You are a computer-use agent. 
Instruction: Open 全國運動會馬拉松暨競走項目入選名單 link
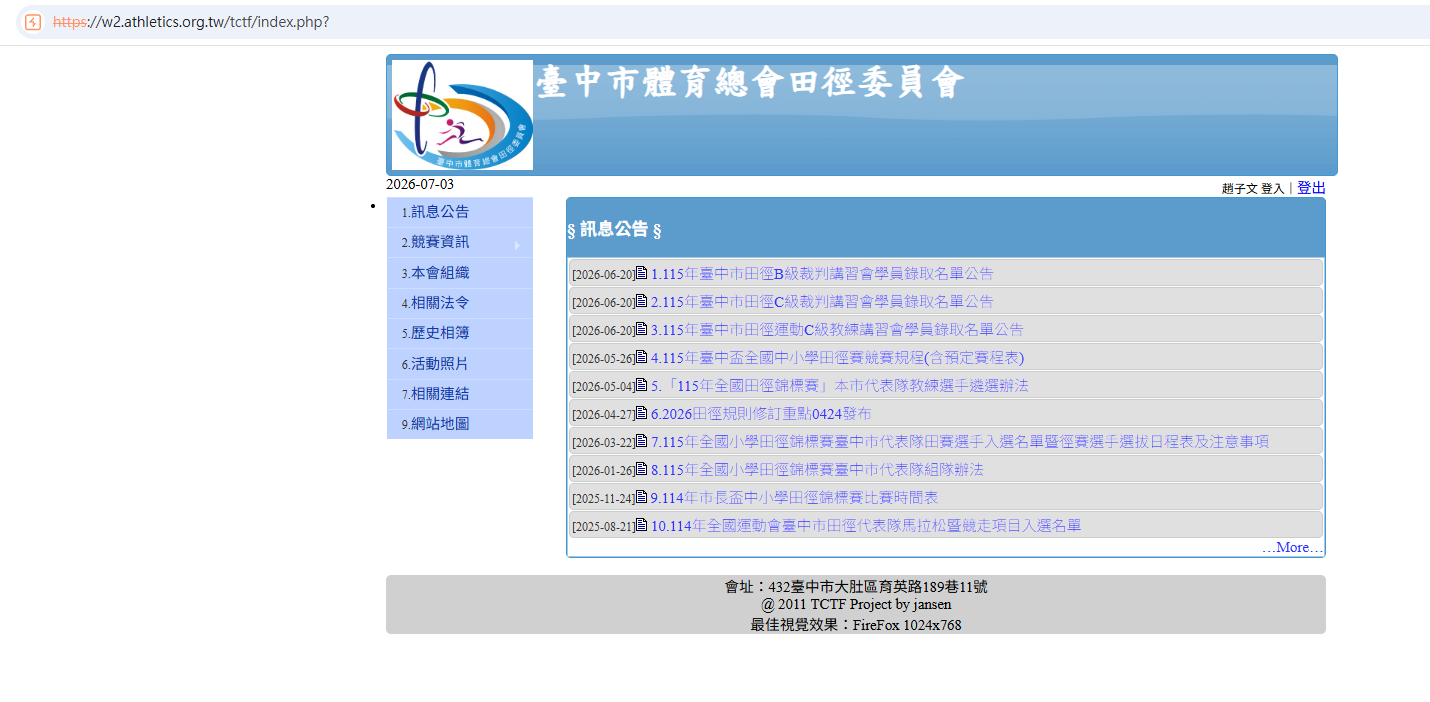pyautogui.click(x=866, y=526)
